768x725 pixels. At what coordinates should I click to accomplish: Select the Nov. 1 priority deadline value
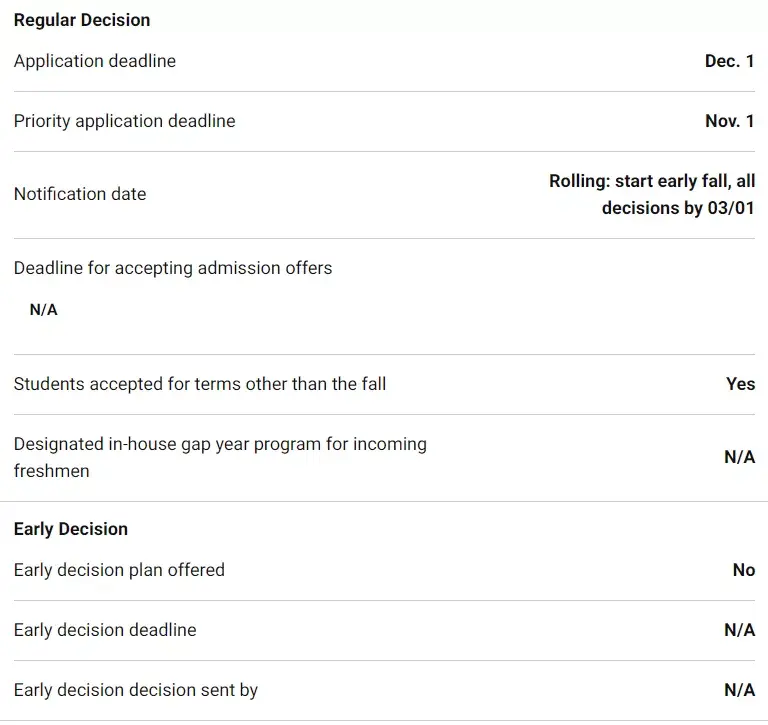(x=729, y=121)
